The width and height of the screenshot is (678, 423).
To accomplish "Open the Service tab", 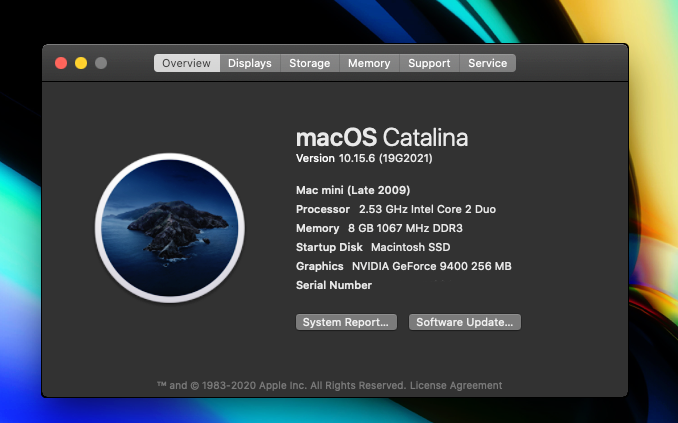I will click(x=487, y=63).
